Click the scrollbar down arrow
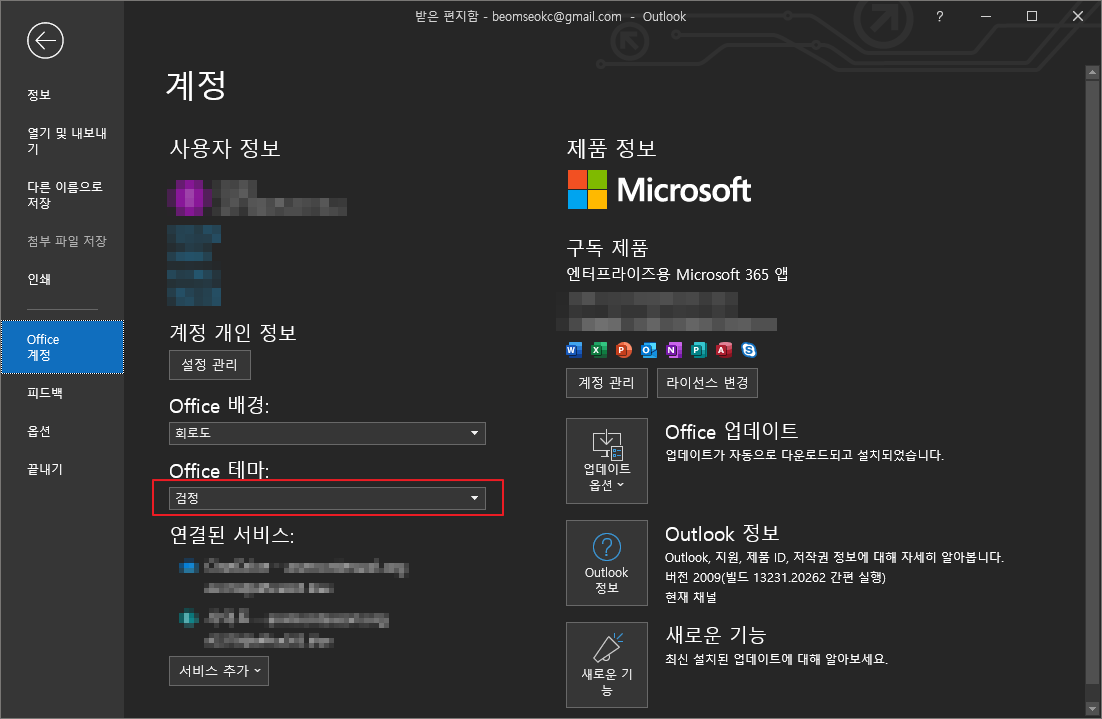1102x719 pixels. pos(1092,708)
